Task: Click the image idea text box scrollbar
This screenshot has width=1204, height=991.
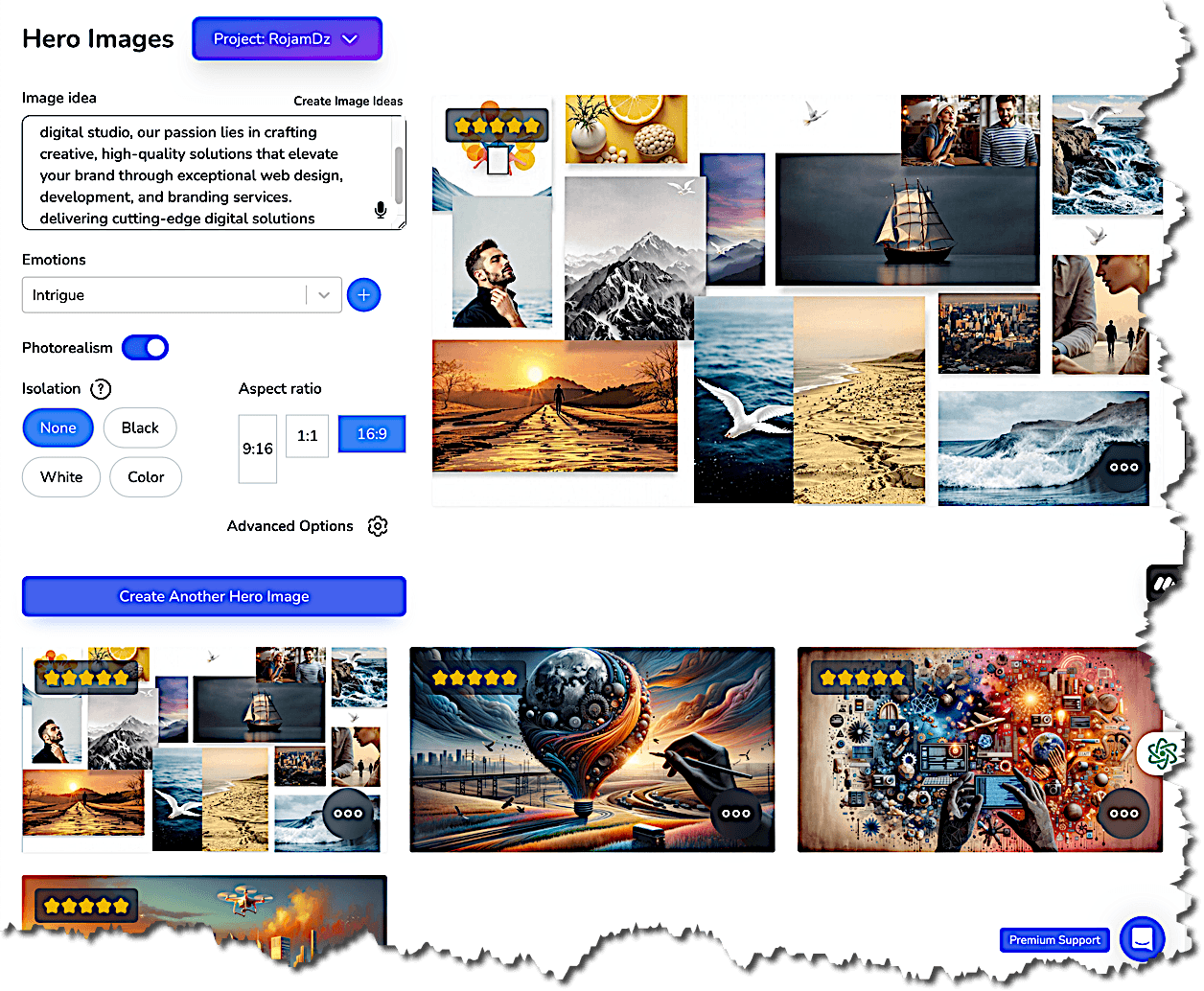Action: (x=399, y=173)
